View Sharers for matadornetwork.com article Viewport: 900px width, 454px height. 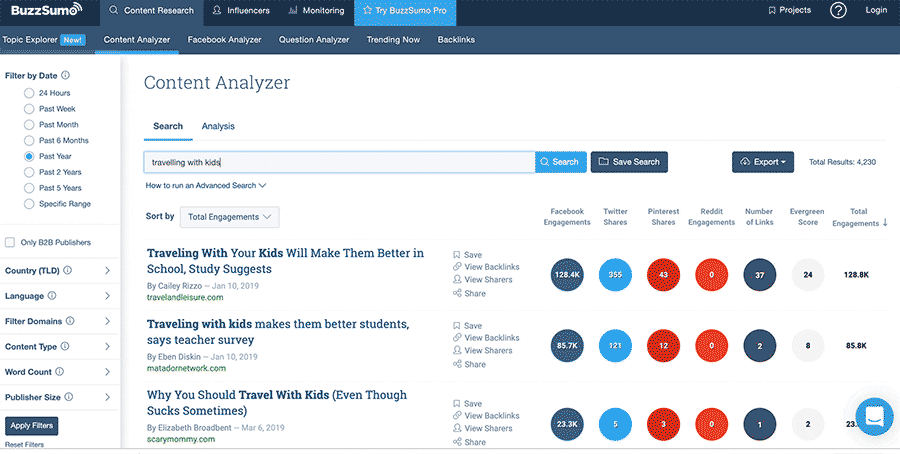[483, 351]
